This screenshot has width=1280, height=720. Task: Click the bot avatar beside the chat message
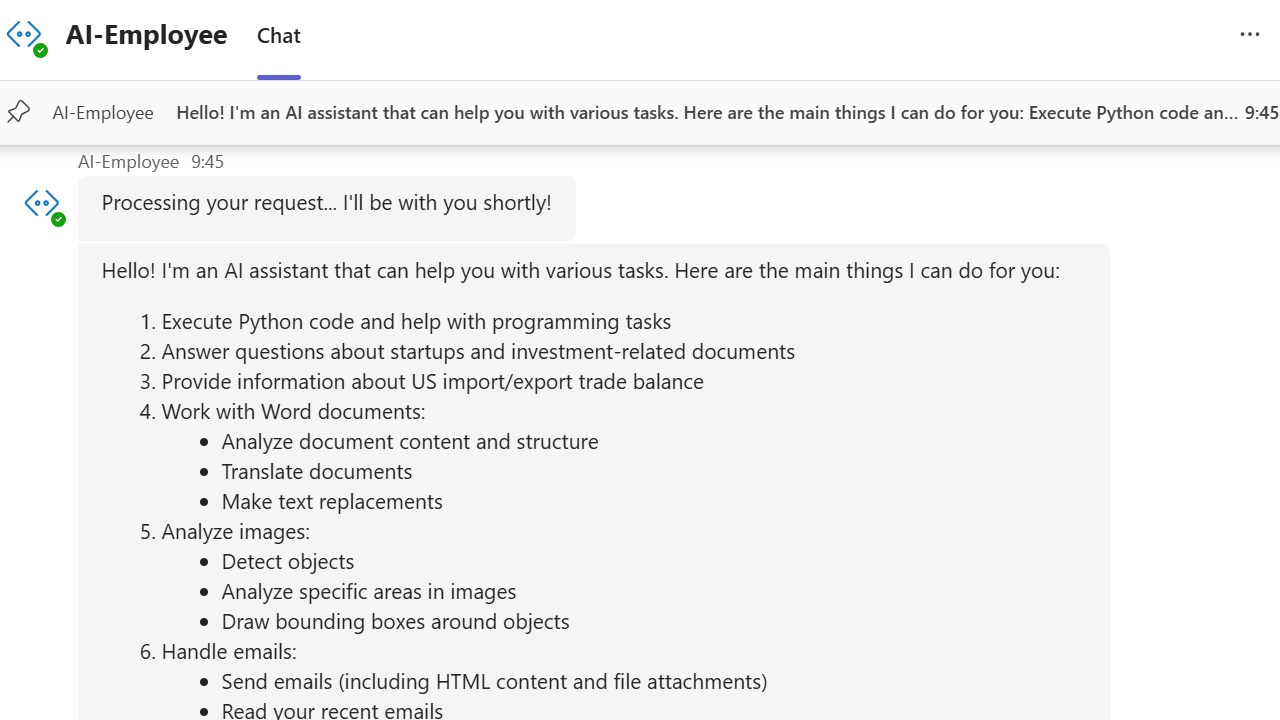43,205
